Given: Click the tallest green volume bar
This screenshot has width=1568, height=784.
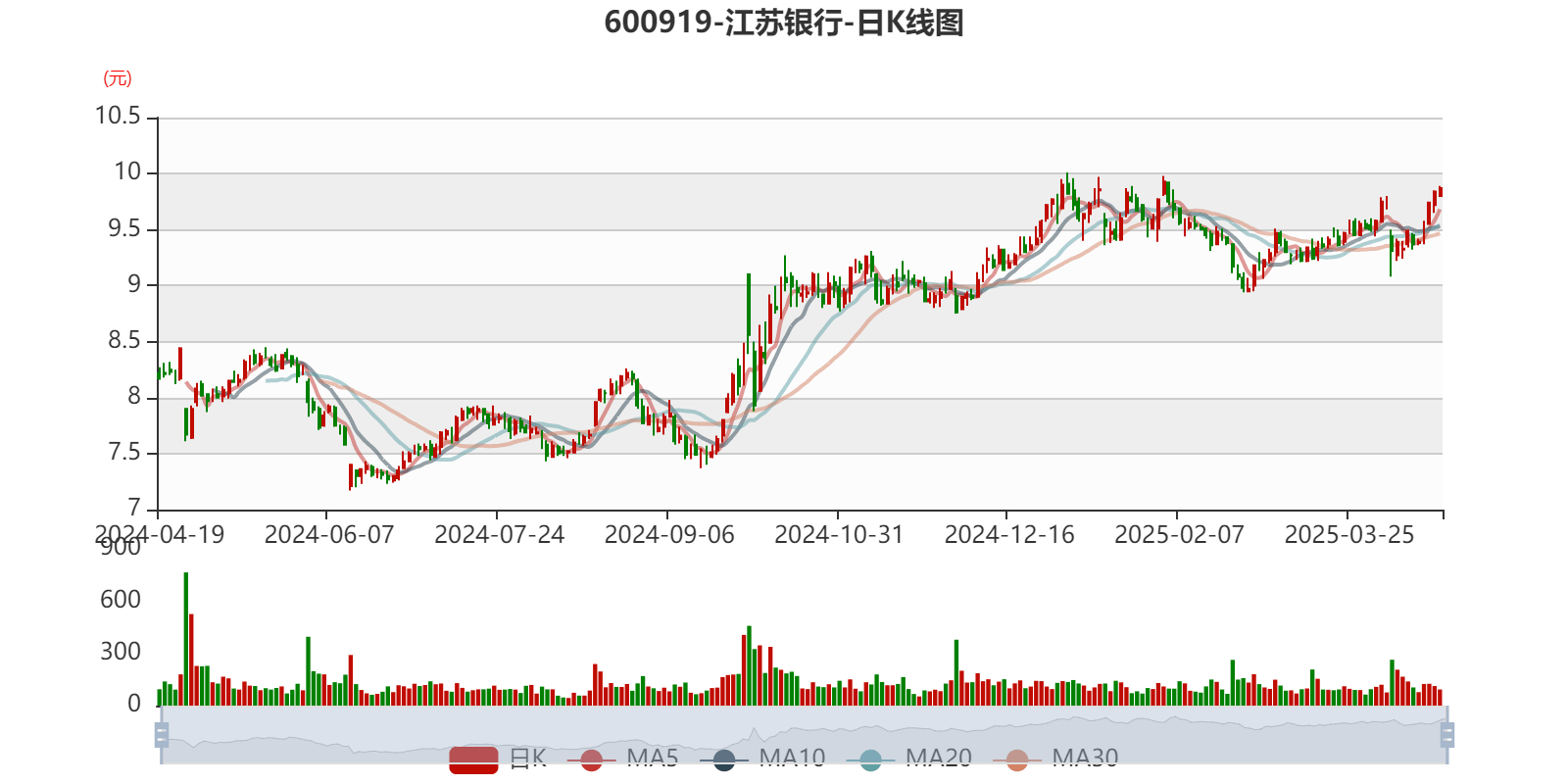Looking at the screenshot, I should click(186, 639).
